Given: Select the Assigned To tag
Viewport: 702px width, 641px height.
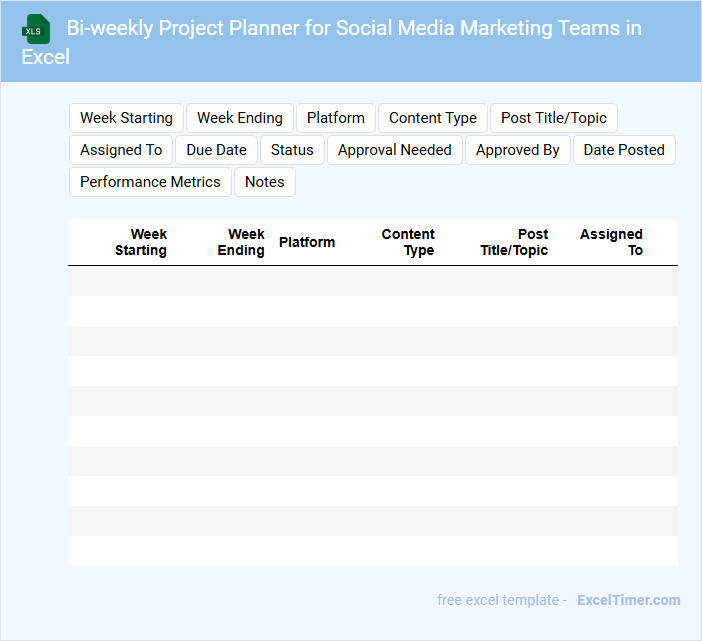Looking at the screenshot, I should point(121,150).
